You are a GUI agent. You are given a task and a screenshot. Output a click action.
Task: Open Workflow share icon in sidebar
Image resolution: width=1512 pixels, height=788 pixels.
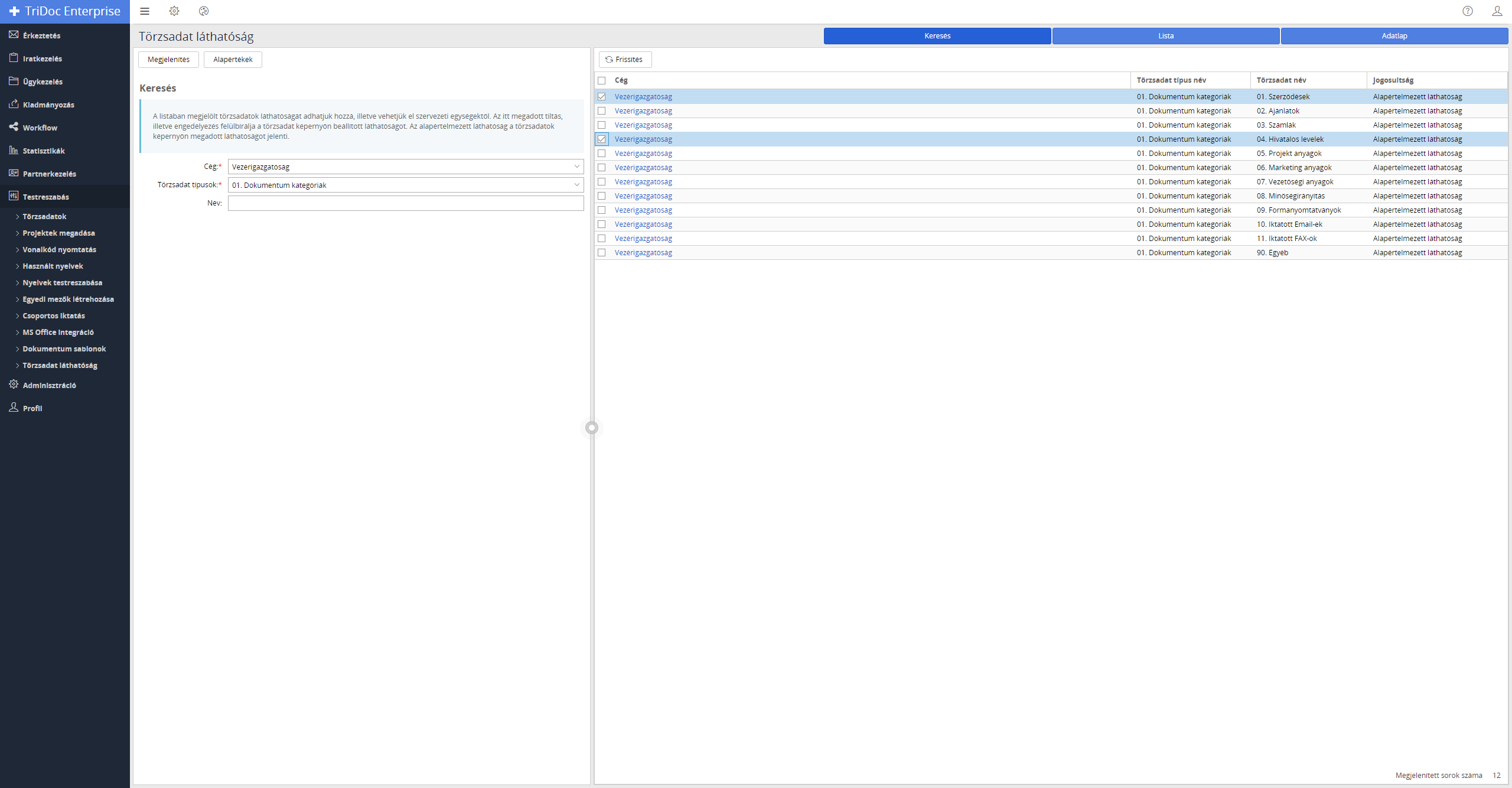14,127
